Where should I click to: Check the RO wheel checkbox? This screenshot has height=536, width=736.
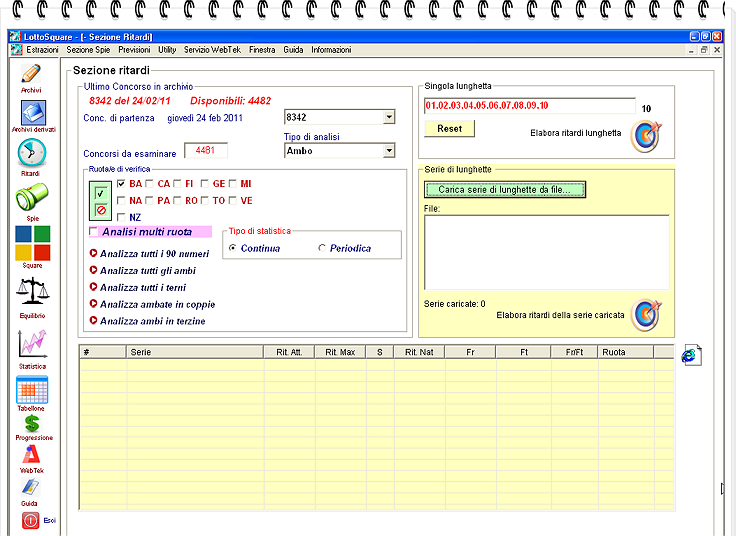click(x=177, y=200)
